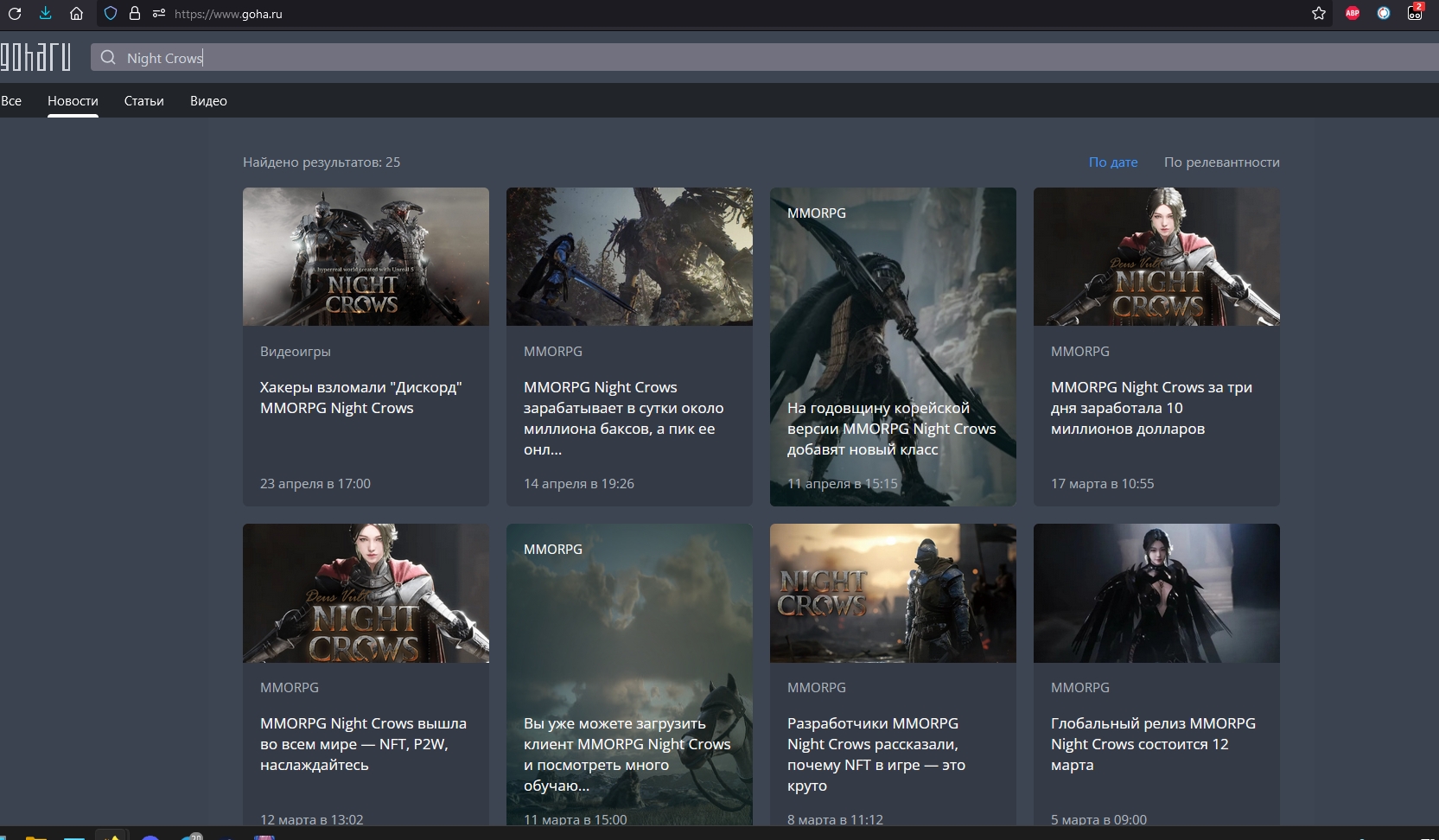This screenshot has width=1439, height=840.
Task: Click the date 8 марта в 11:12
Action: tap(836, 819)
